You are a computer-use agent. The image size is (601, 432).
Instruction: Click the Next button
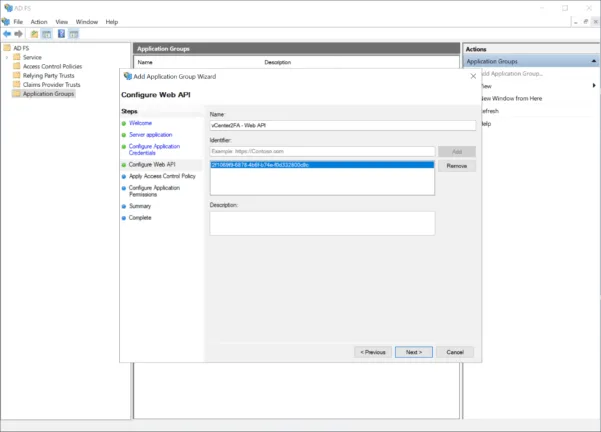414,352
